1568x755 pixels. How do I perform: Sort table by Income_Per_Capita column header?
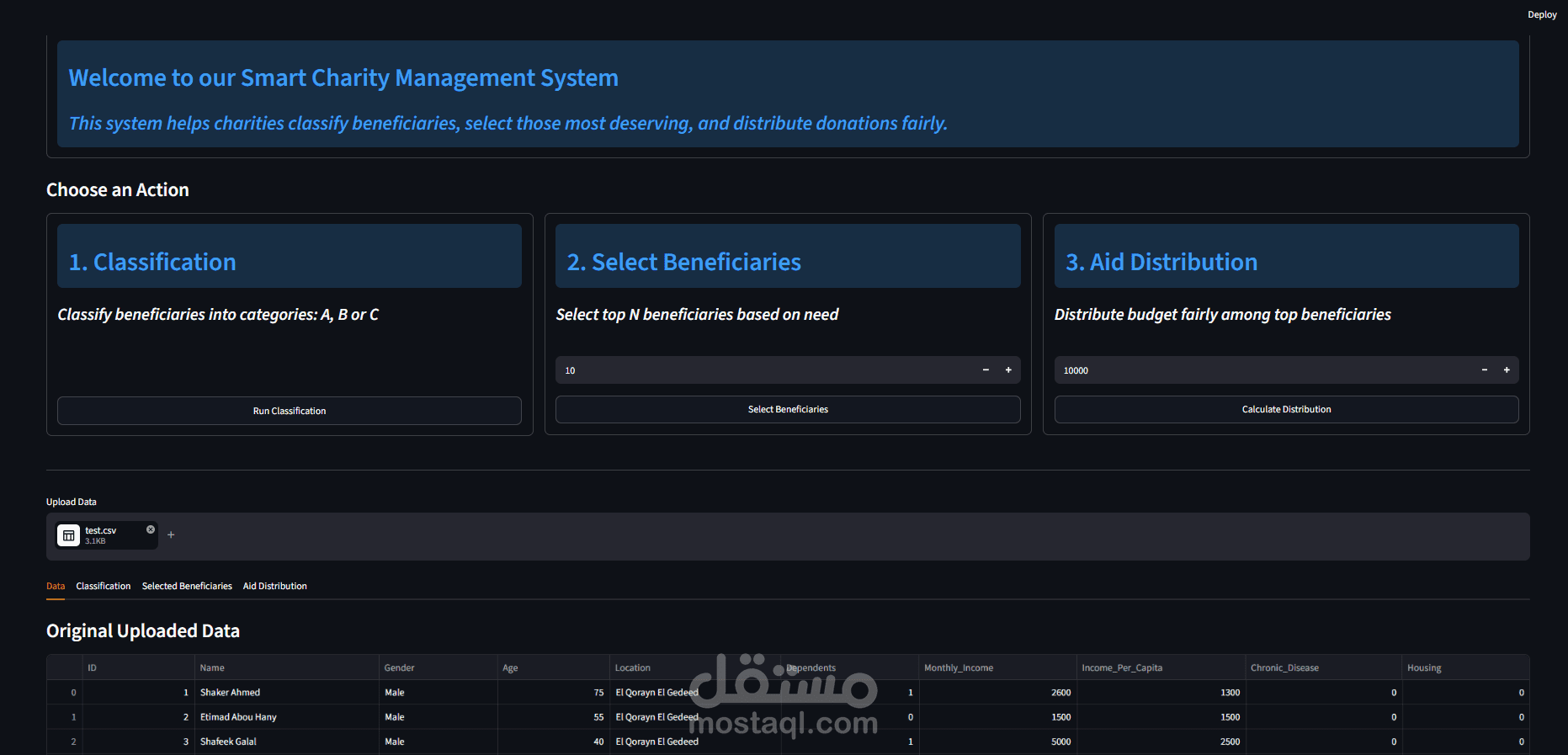point(1161,667)
